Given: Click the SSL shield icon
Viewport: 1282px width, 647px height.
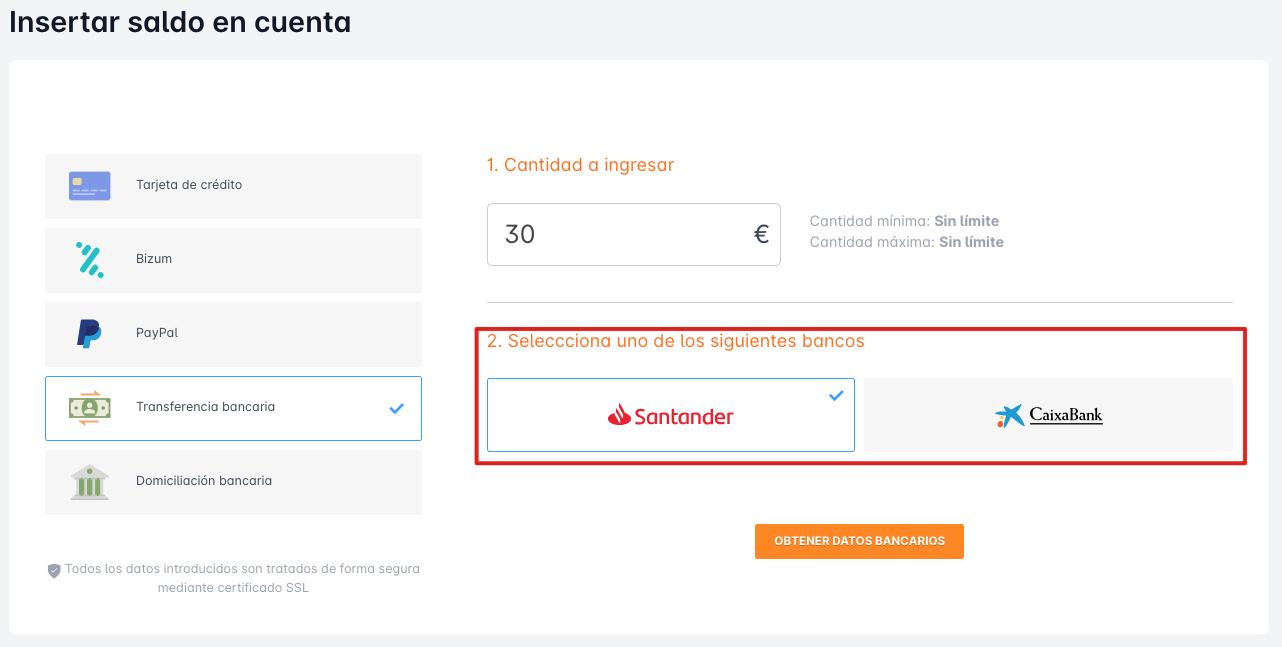Looking at the screenshot, I should [54, 570].
